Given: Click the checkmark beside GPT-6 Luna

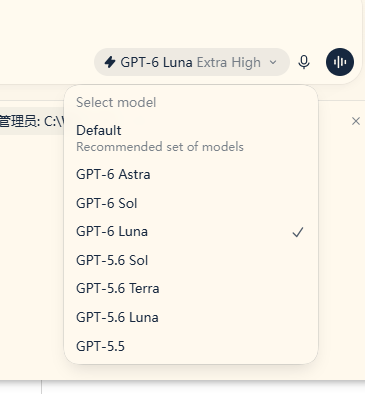Looking at the screenshot, I should point(298,232).
